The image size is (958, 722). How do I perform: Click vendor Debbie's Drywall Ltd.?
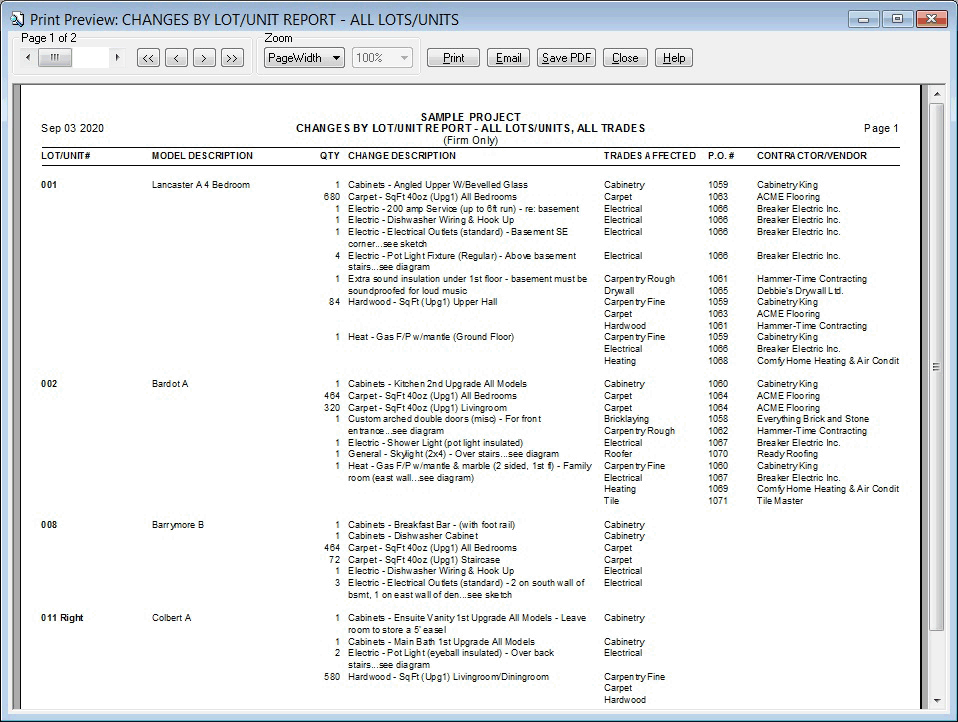point(800,291)
